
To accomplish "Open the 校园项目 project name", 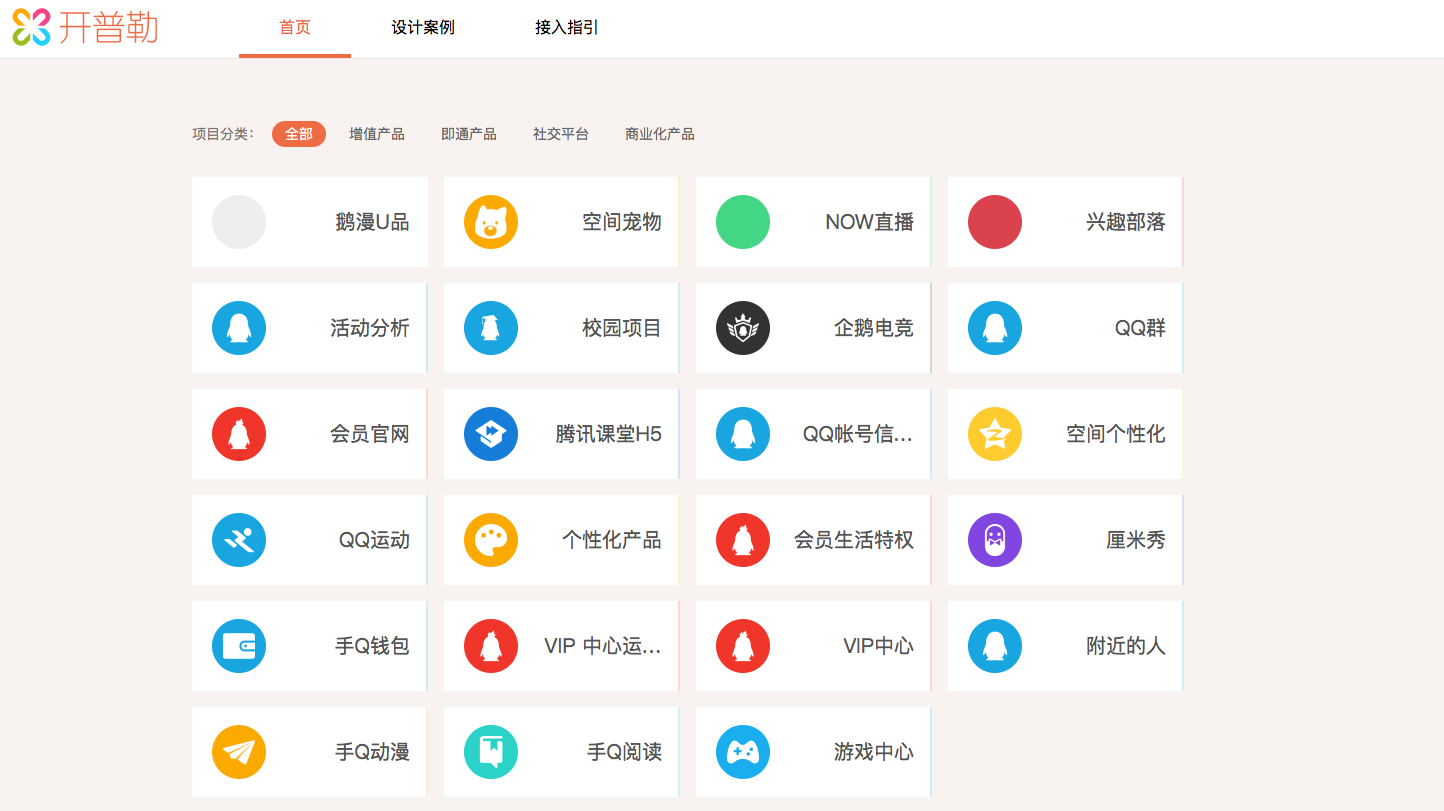I will 622,328.
